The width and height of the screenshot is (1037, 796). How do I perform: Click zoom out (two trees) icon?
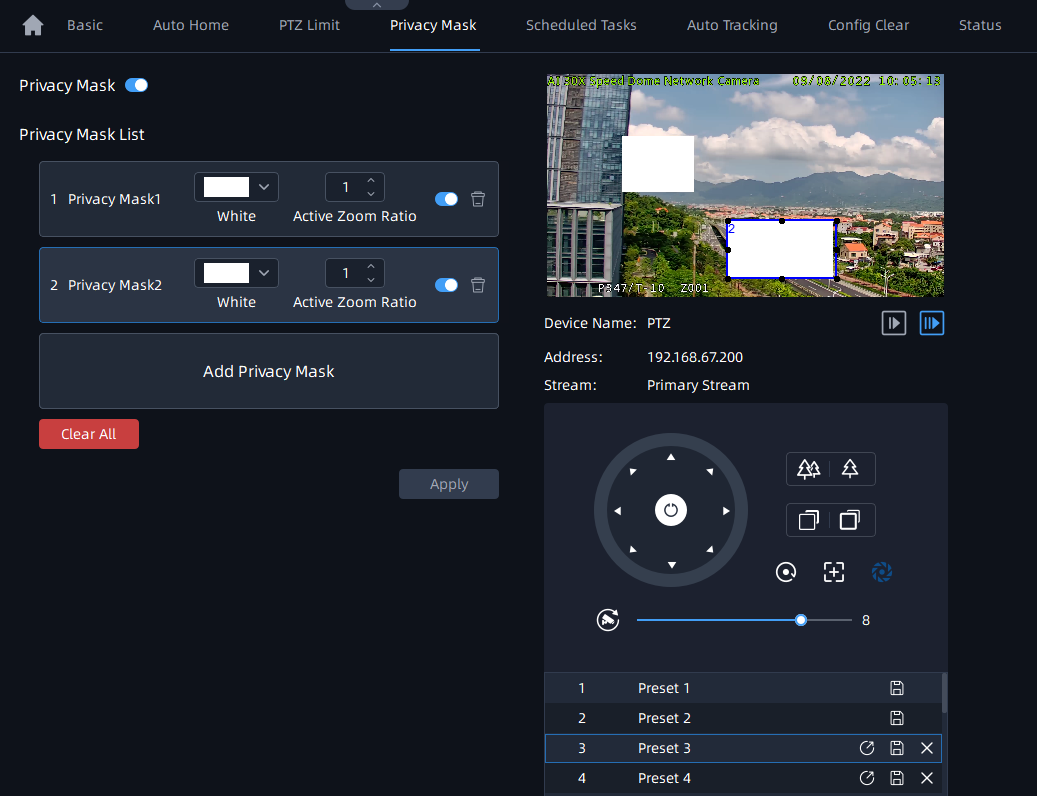(x=809, y=468)
